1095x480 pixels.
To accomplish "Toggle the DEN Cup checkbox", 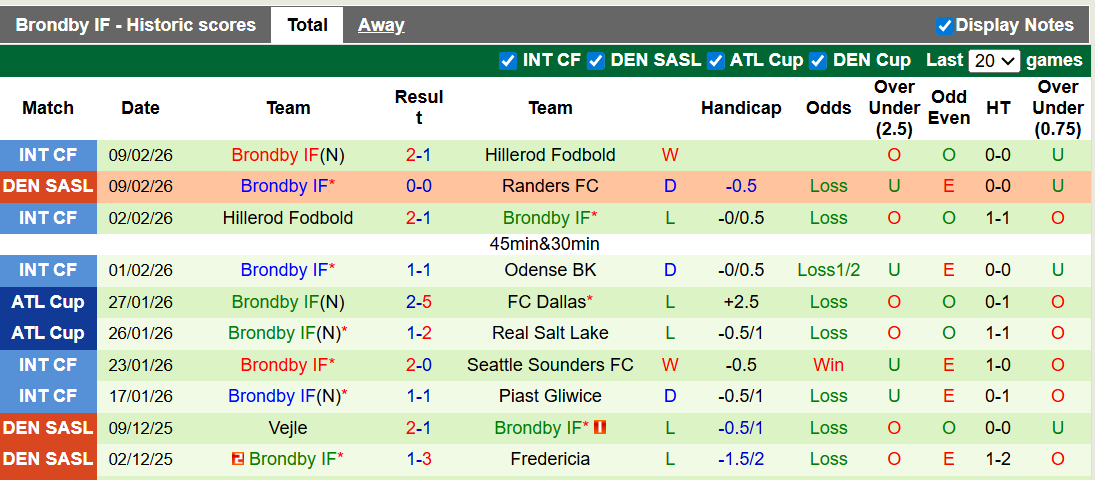I will click(x=818, y=61).
